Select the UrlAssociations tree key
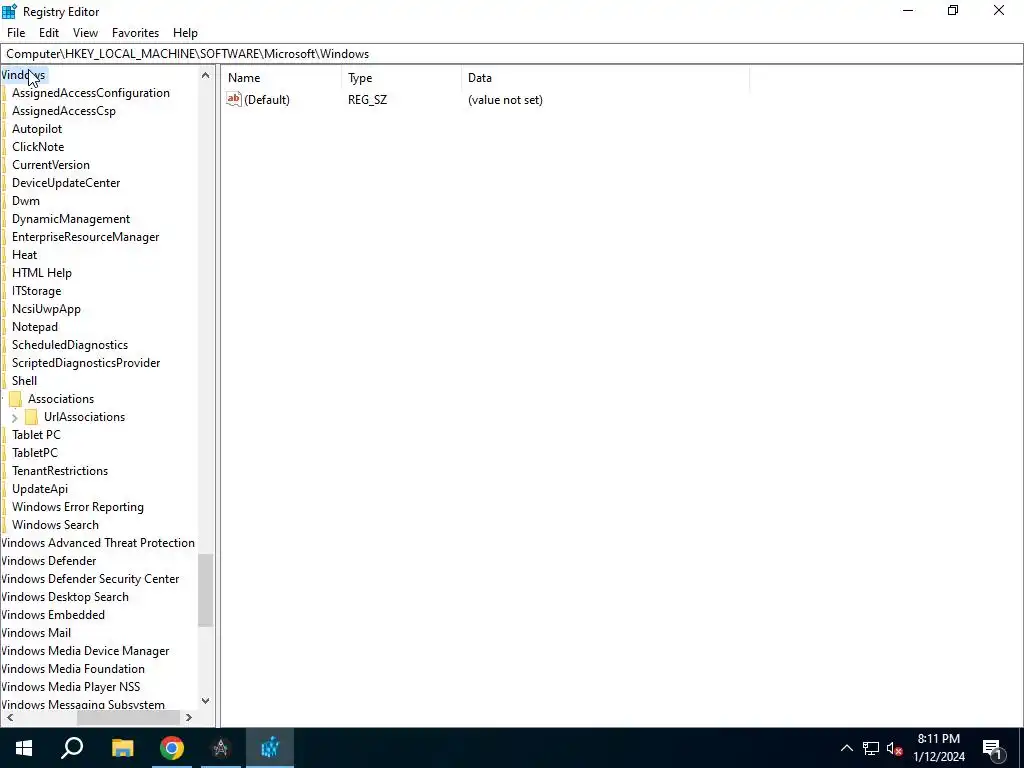 84,417
